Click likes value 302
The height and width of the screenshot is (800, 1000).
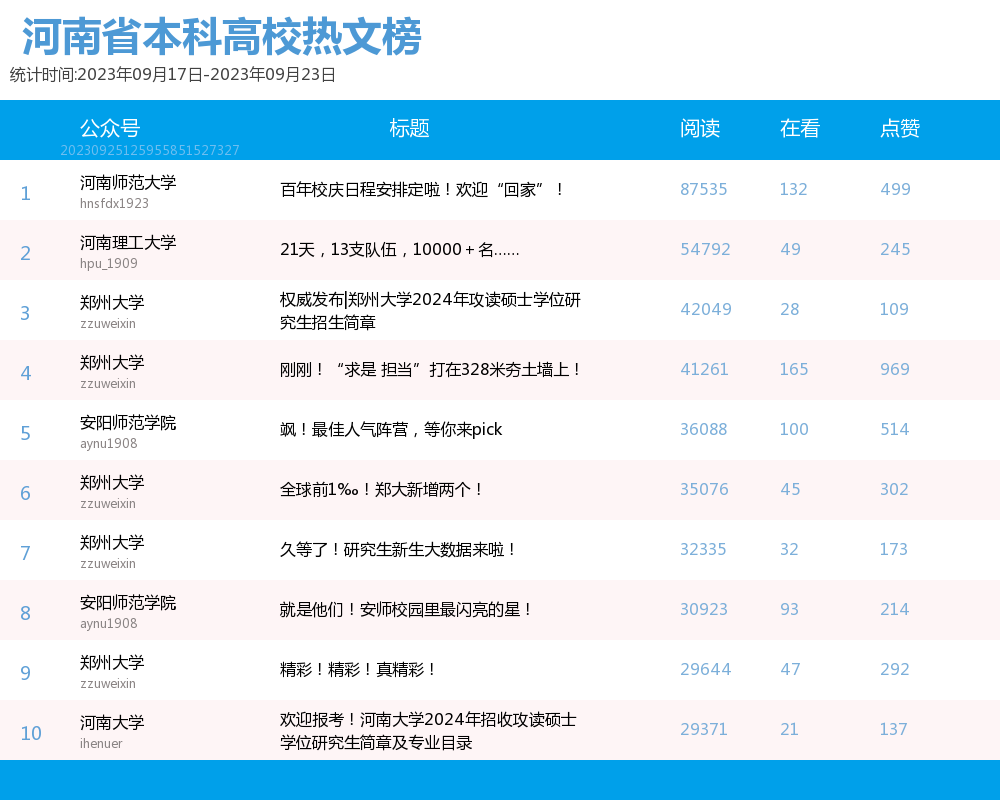tap(894, 489)
